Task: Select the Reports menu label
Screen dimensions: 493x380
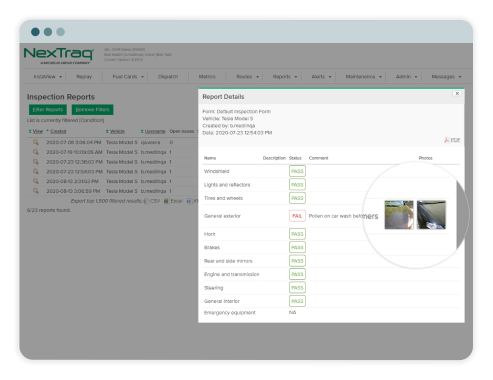Action: pyautogui.click(x=282, y=77)
